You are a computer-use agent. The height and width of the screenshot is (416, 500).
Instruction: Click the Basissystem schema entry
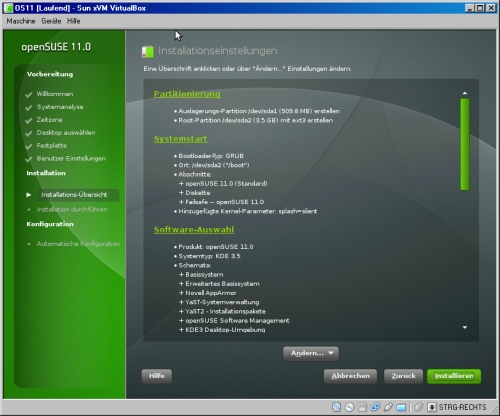(204, 275)
